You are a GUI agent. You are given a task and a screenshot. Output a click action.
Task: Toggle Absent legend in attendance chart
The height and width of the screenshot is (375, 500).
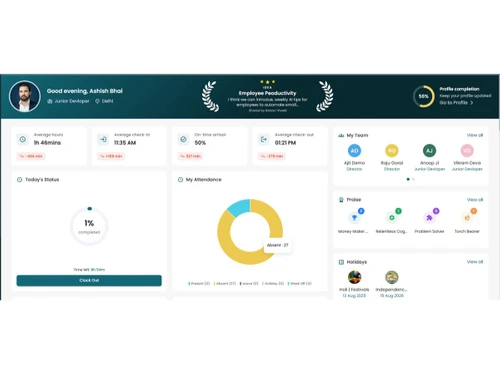coord(225,284)
